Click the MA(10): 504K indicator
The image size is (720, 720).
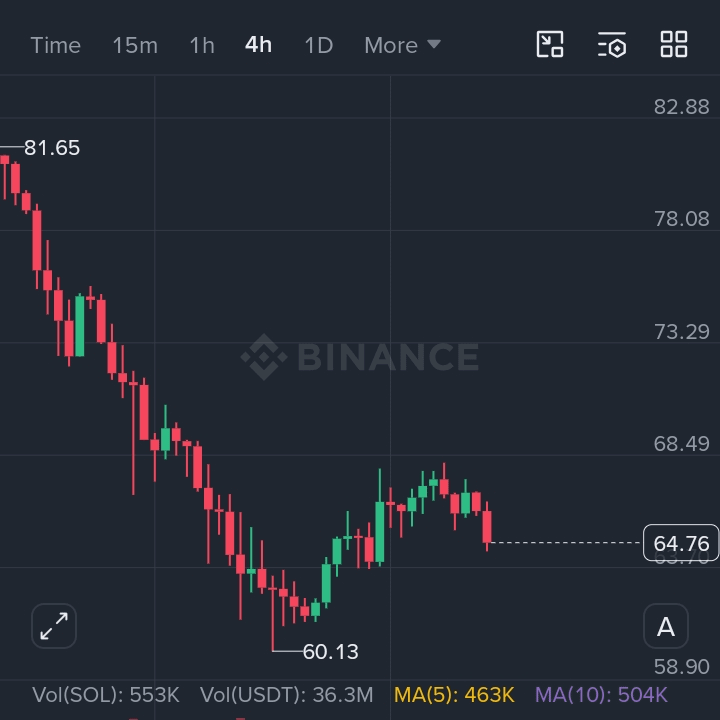pos(601,695)
